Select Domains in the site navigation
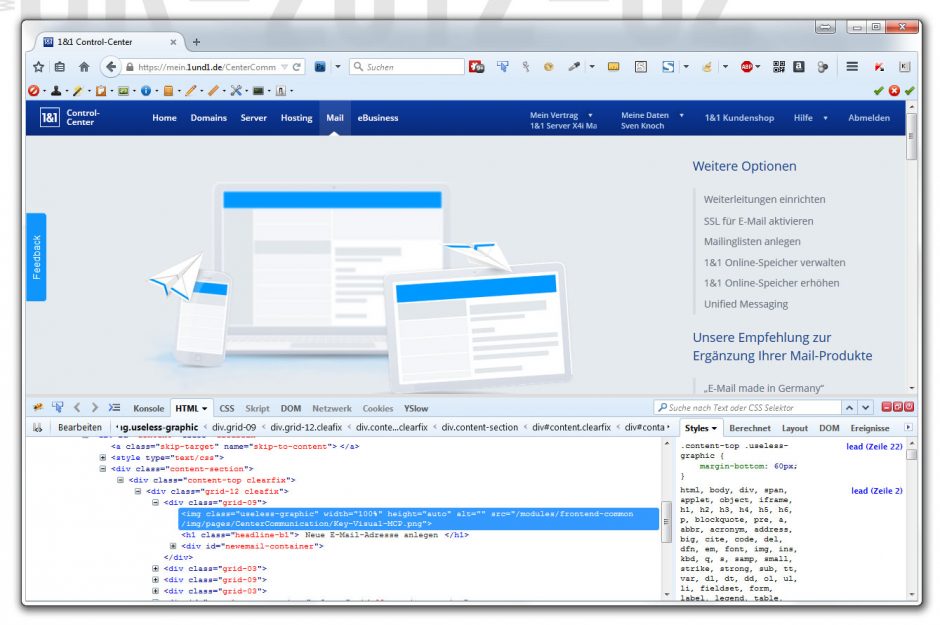The image size is (940, 625). (x=209, y=117)
